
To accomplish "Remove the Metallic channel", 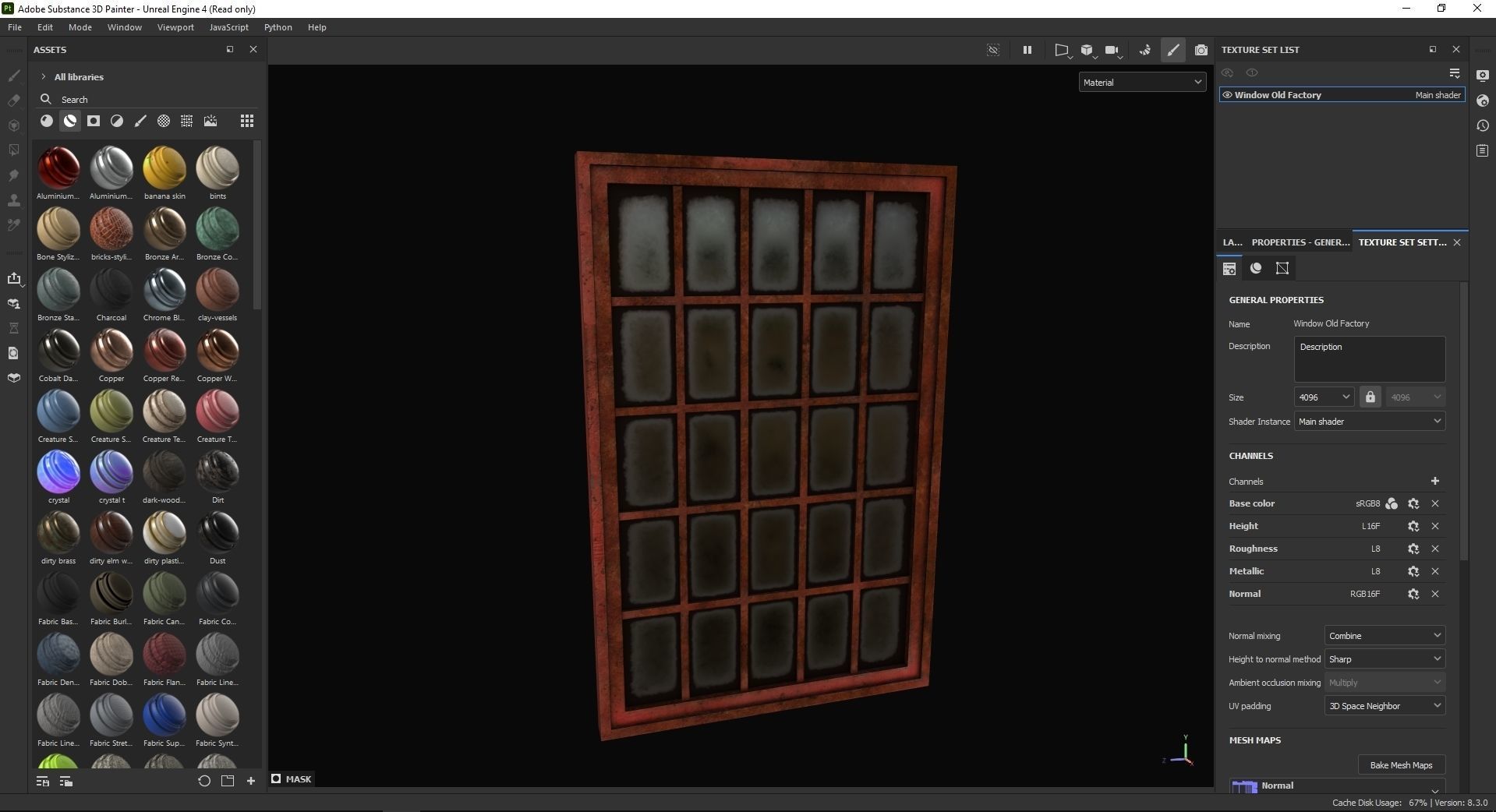I will coord(1435,571).
